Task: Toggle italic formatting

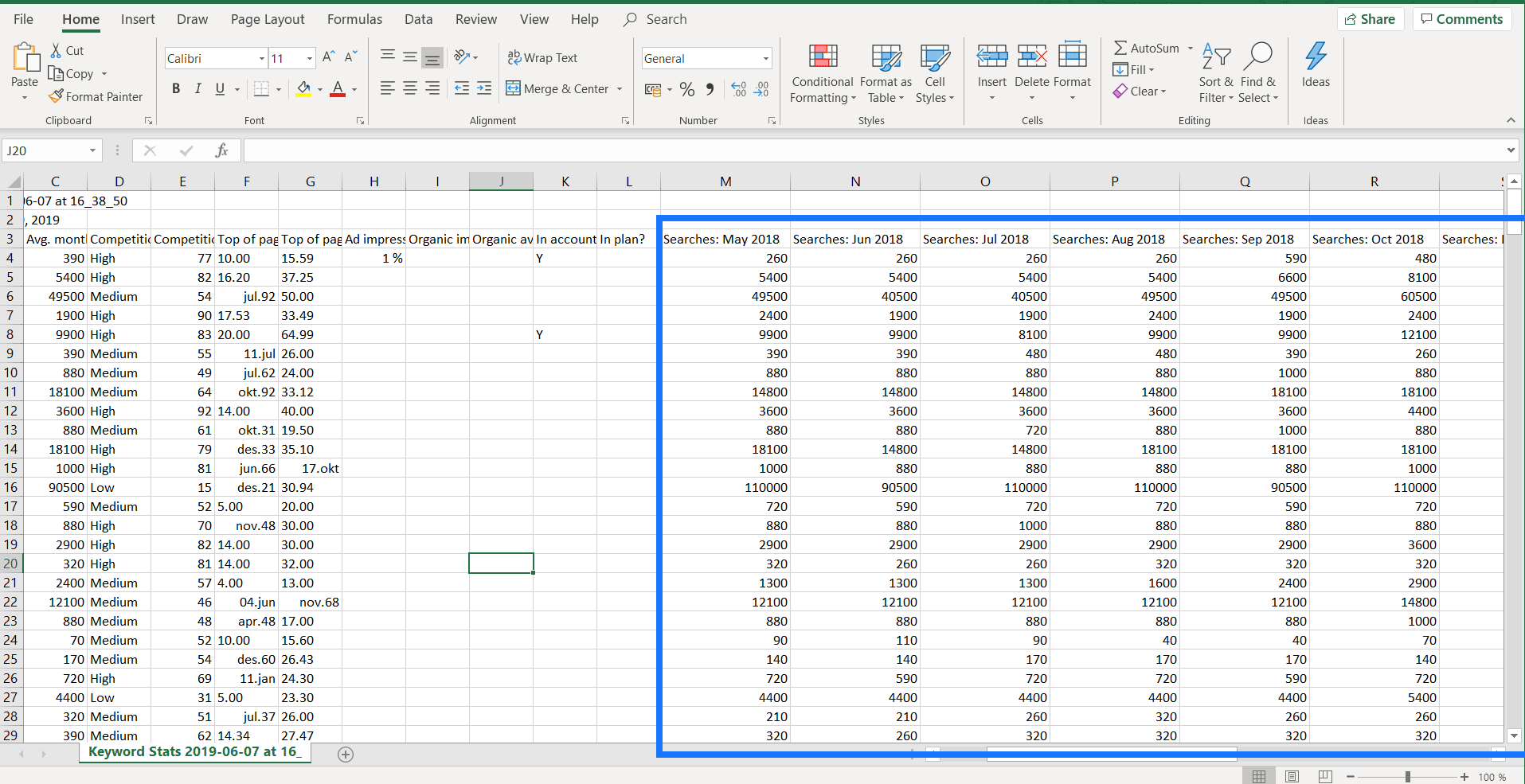Action: coord(197,88)
